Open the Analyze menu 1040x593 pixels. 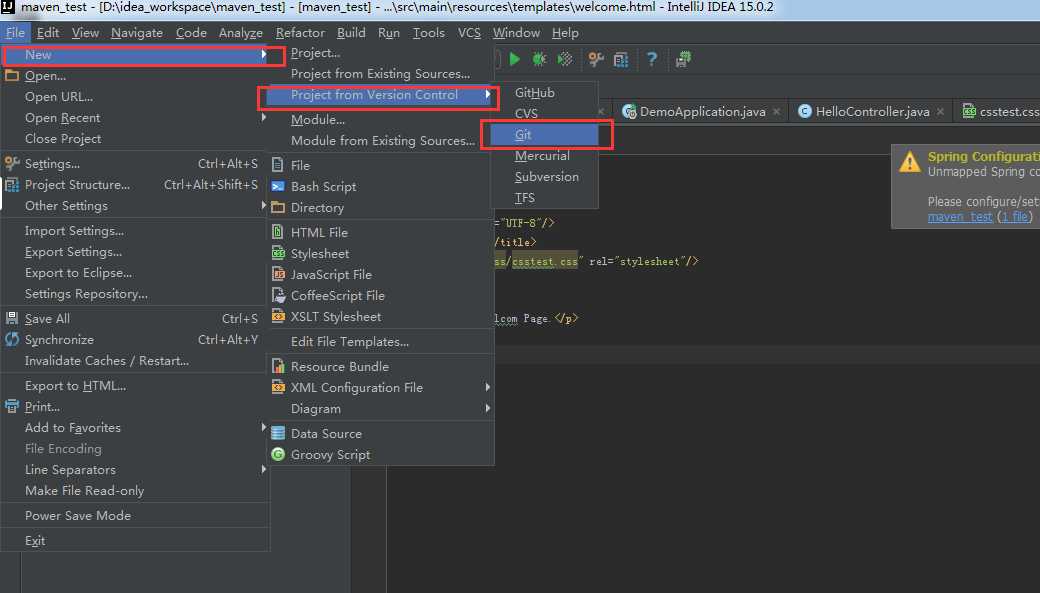[240, 33]
